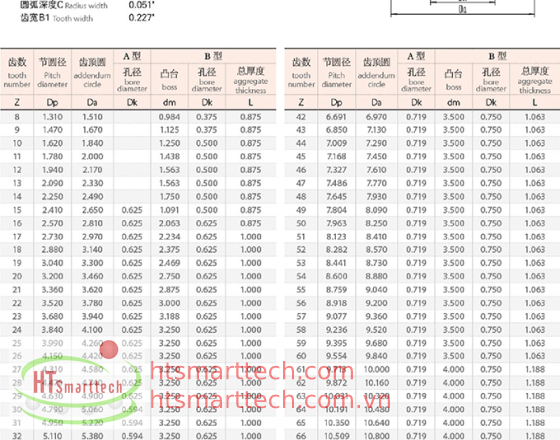
Task: Click the right table aggregate thickness header
Action: point(535,79)
